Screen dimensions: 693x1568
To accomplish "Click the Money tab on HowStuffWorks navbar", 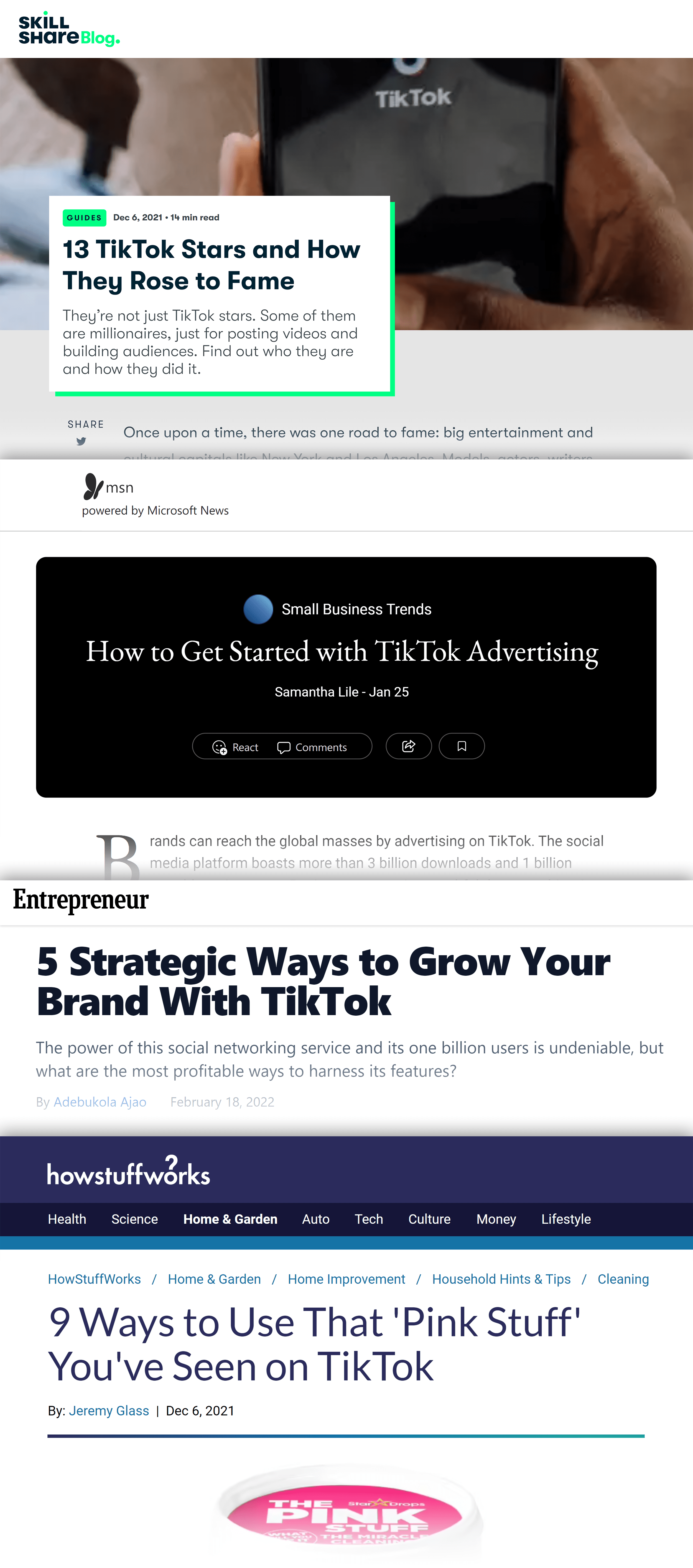I will click(496, 1218).
